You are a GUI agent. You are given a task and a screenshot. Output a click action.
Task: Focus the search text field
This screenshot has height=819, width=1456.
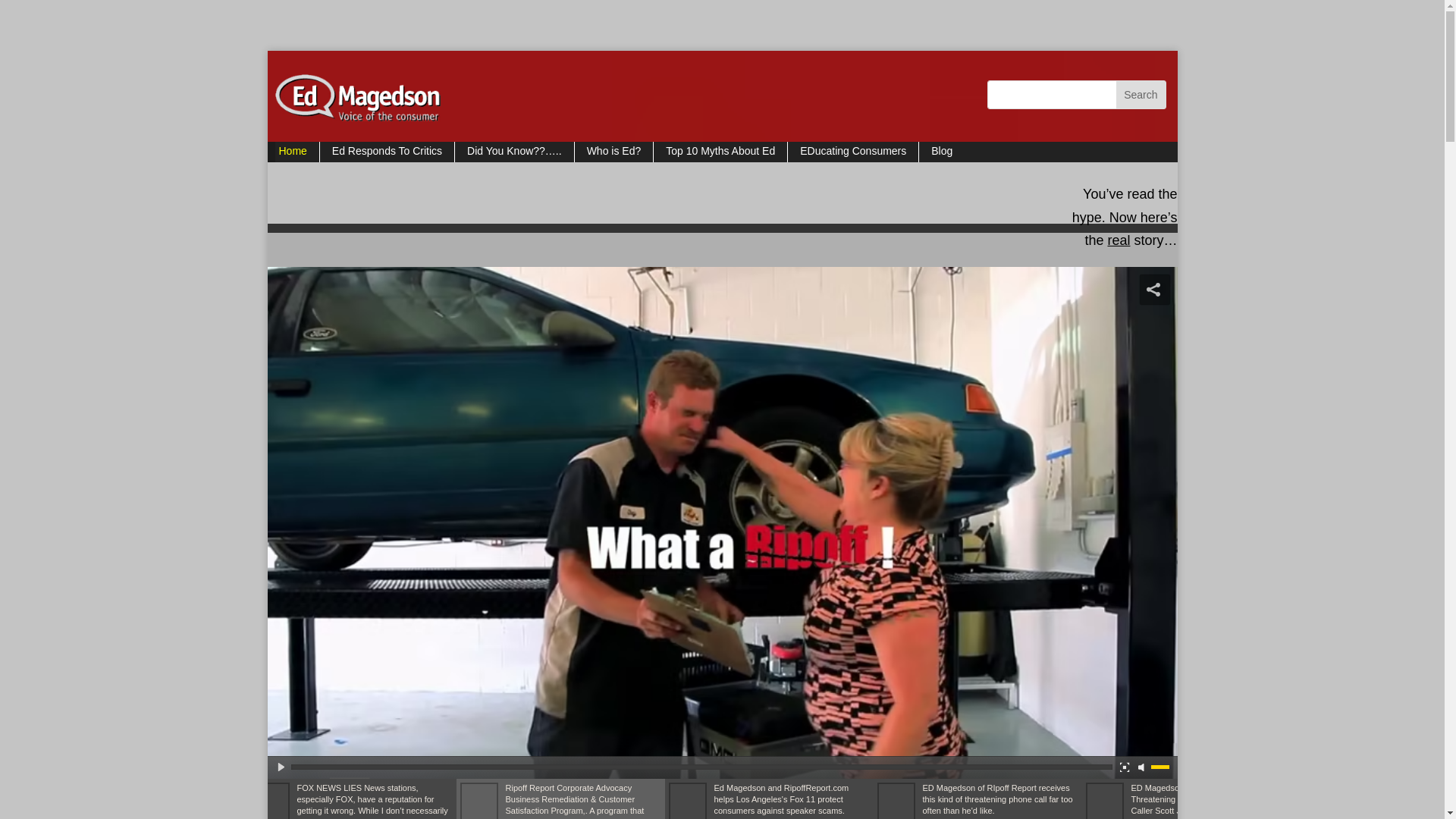coord(1051,95)
